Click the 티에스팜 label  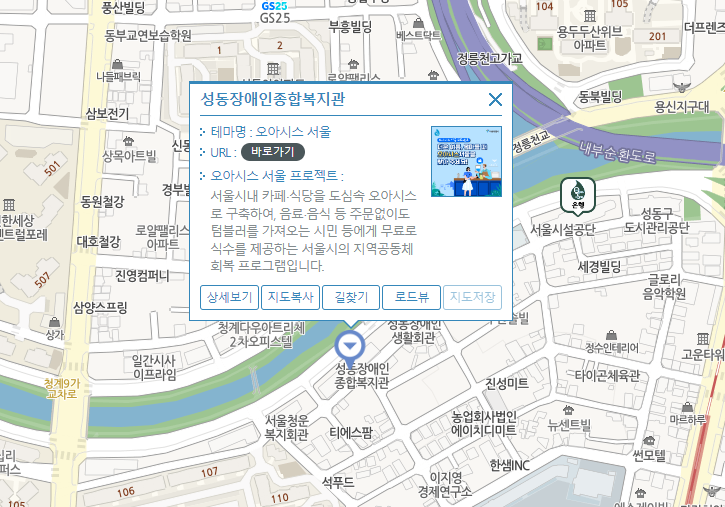click(x=351, y=433)
